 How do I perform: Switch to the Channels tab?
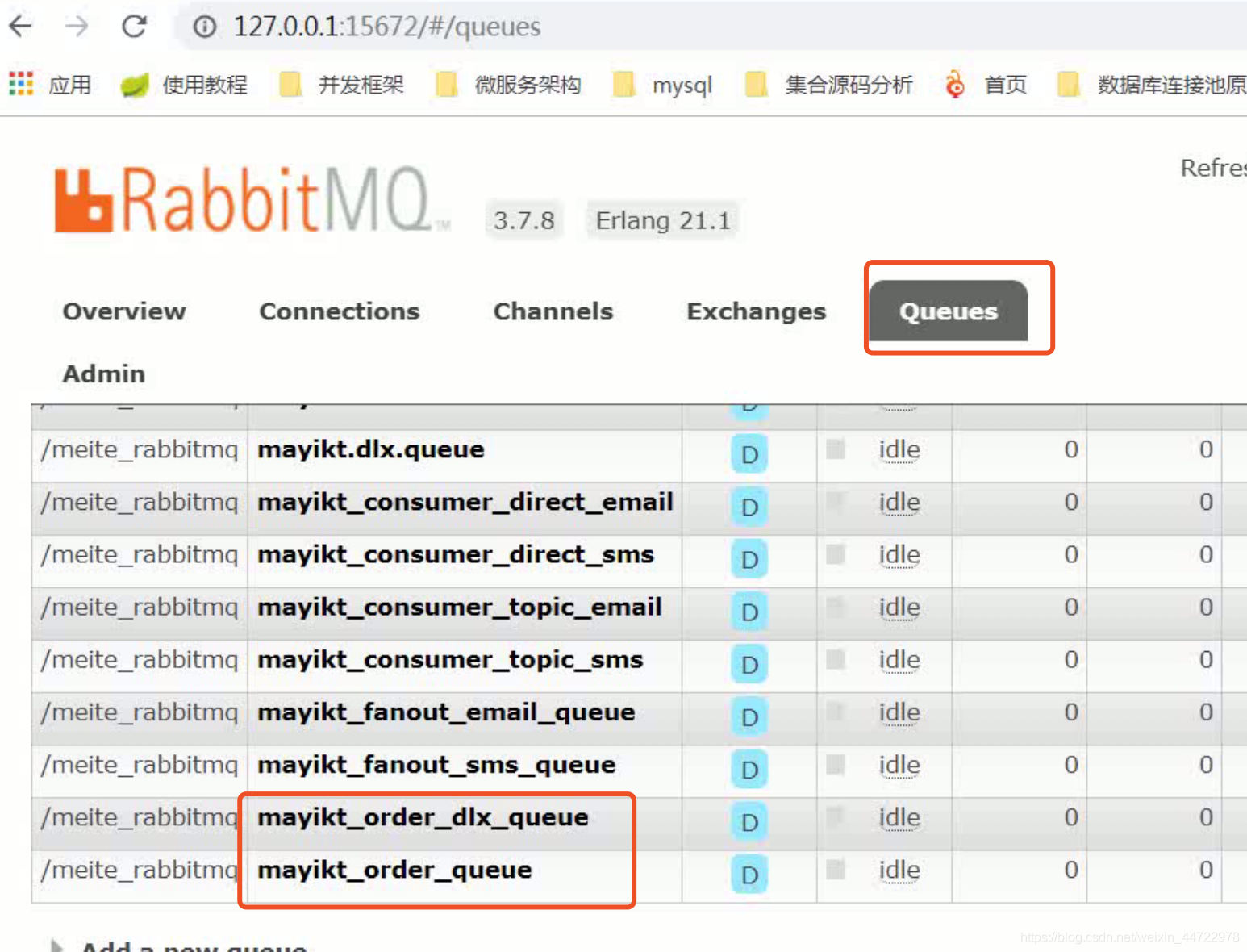(553, 311)
